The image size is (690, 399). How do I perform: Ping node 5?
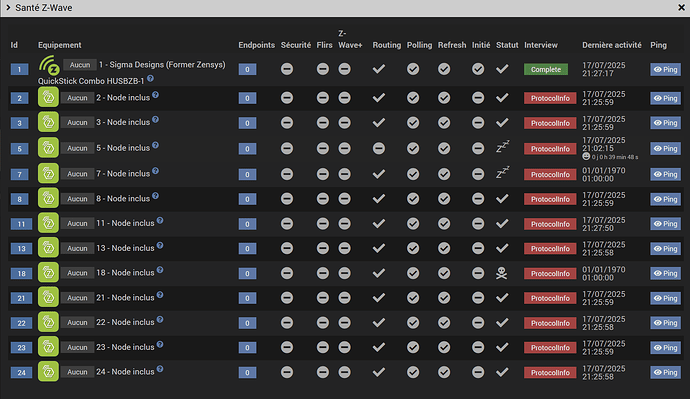665,148
